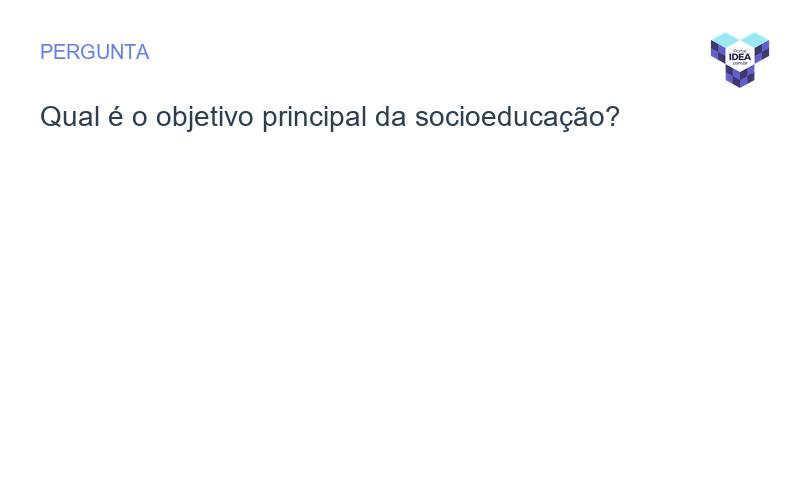Click the word "socioeducação" in the question
Image resolution: width=800 pixels, height=500 pixels.
point(508,117)
